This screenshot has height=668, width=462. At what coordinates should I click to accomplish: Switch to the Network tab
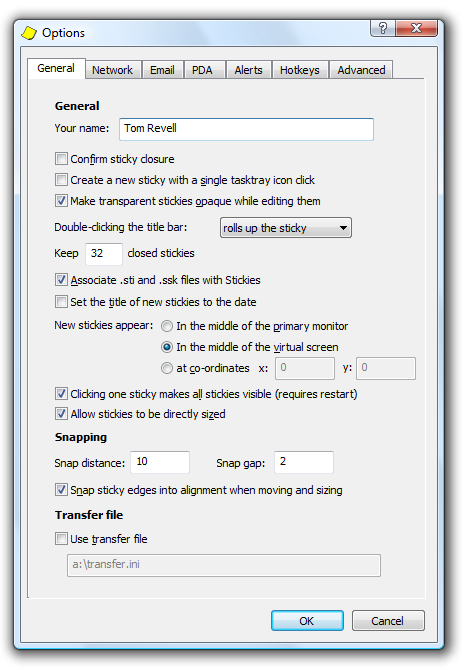click(x=113, y=70)
